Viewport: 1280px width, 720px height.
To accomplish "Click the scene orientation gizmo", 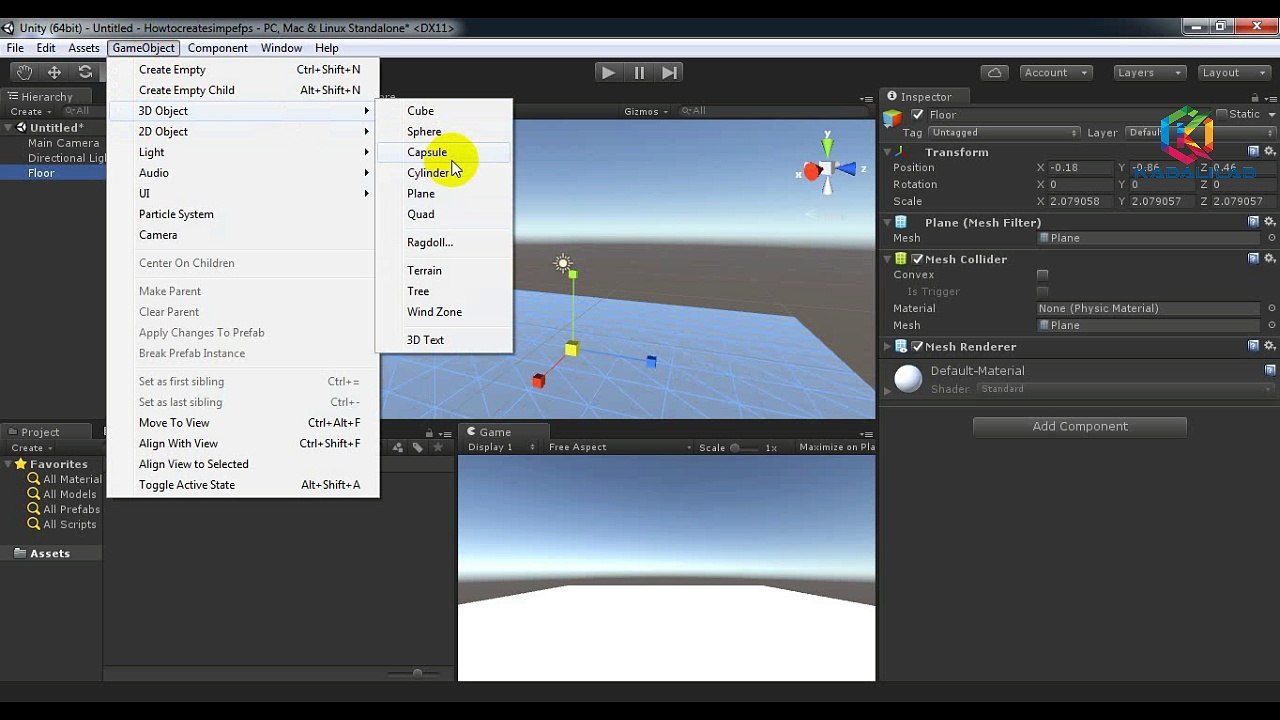I will coord(827,170).
